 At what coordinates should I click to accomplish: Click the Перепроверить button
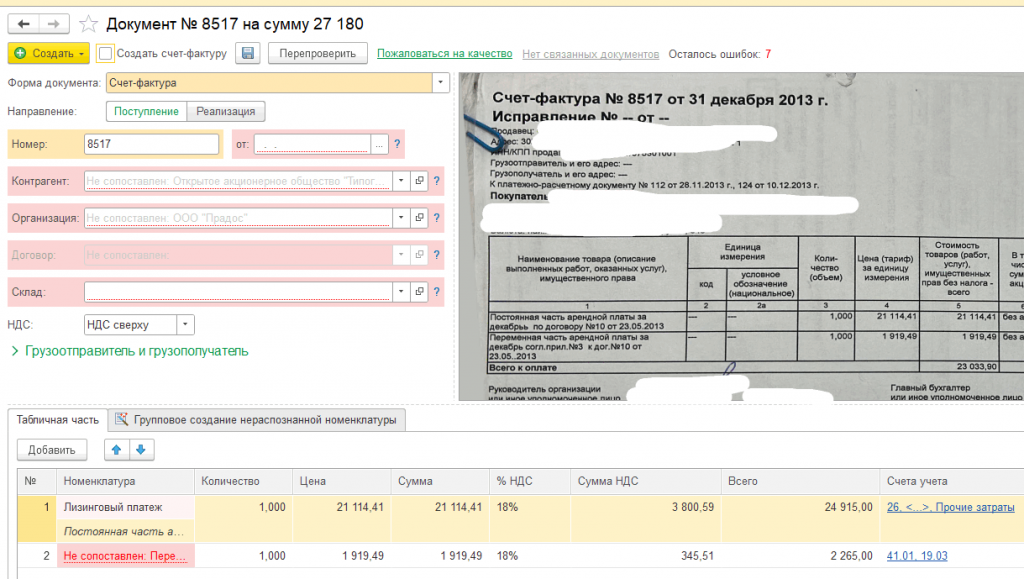click(318, 54)
